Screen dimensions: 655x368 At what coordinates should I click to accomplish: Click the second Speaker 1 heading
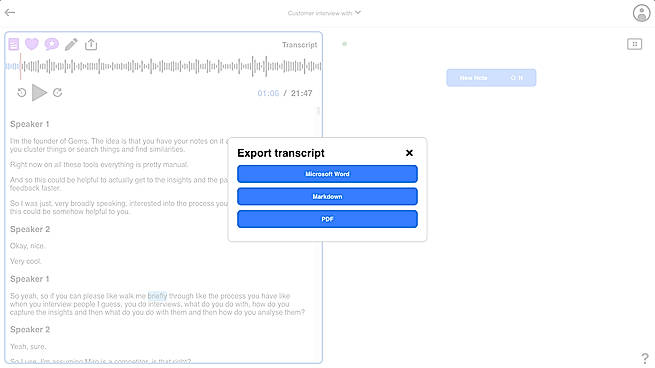[x=30, y=279]
